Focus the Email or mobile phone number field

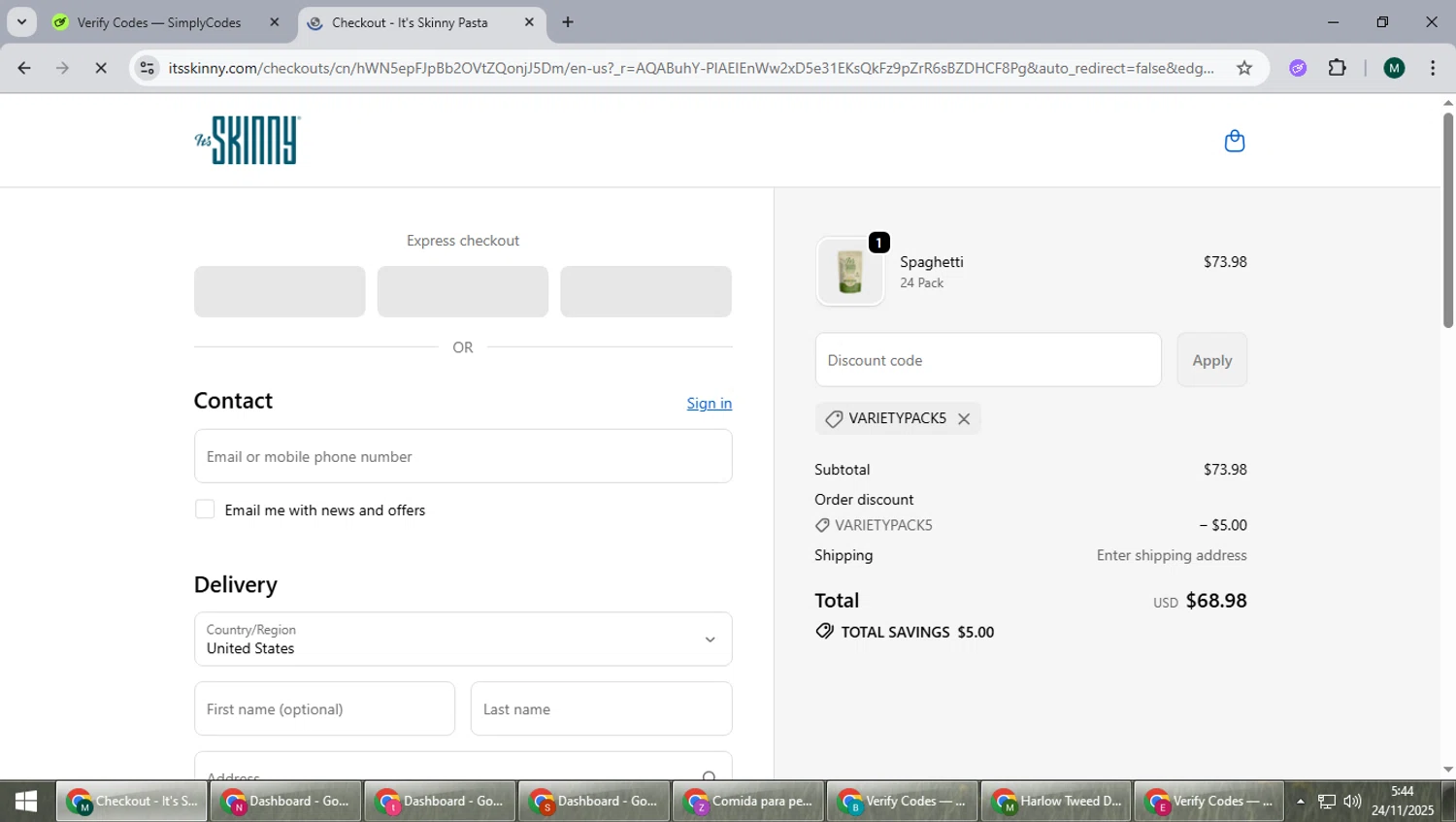[463, 456]
